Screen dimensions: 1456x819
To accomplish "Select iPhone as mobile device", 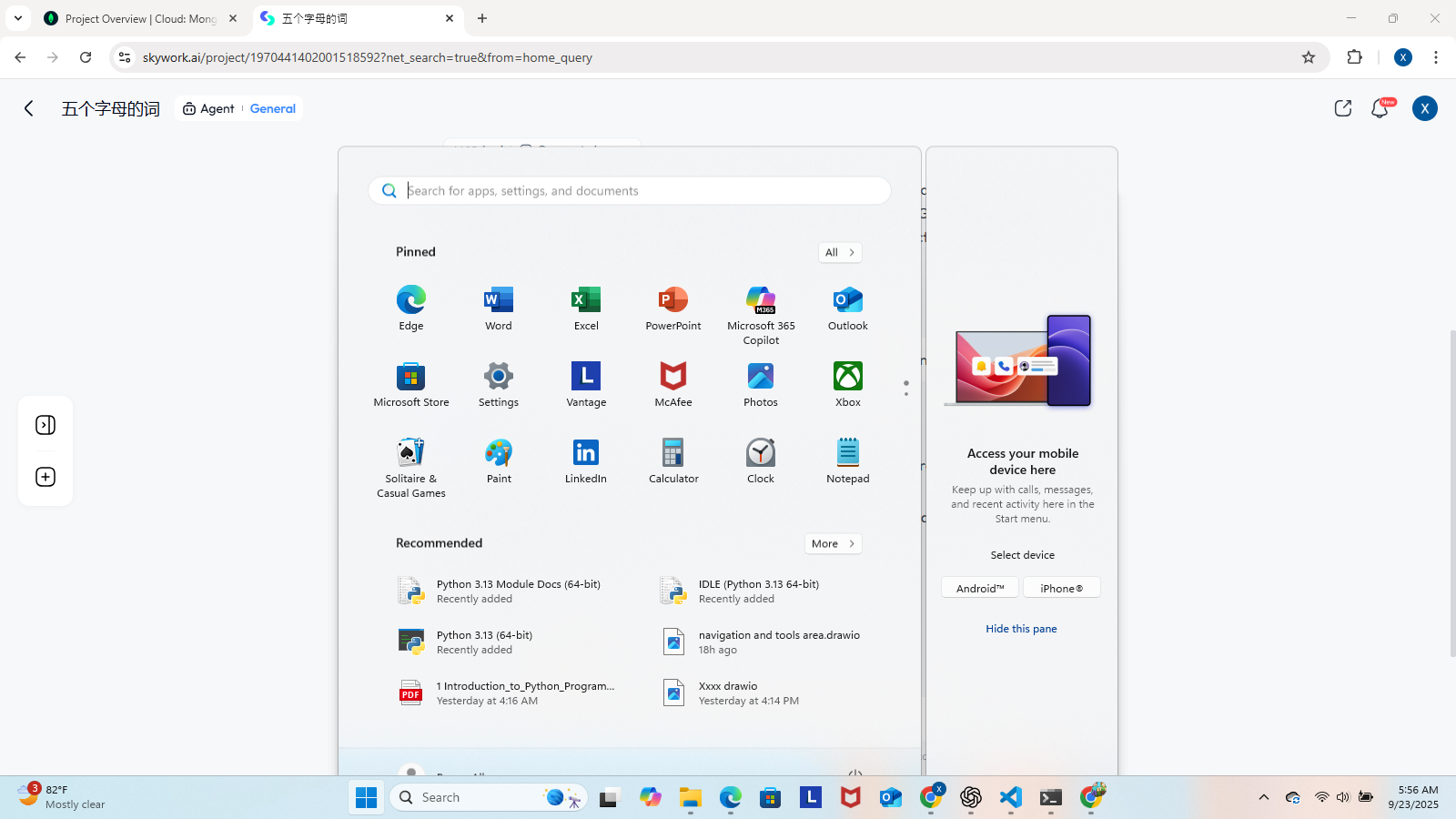I will click(x=1061, y=588).
